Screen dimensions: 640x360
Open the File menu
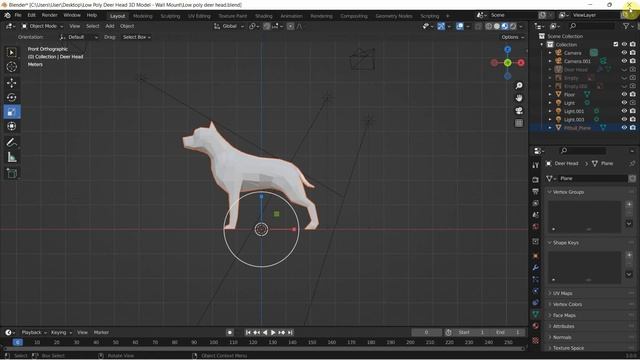18,15
